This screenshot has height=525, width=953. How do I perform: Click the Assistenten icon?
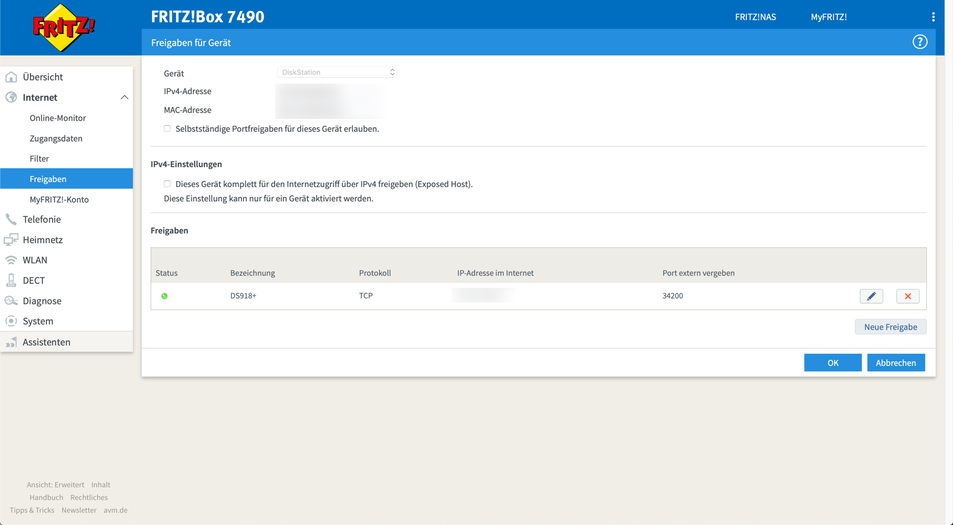point(11,342)
